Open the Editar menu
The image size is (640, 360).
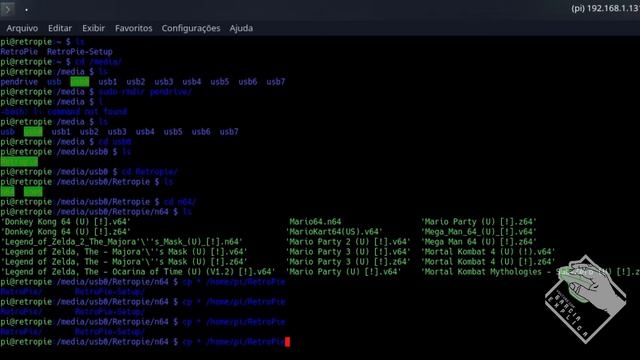(60, 28)
